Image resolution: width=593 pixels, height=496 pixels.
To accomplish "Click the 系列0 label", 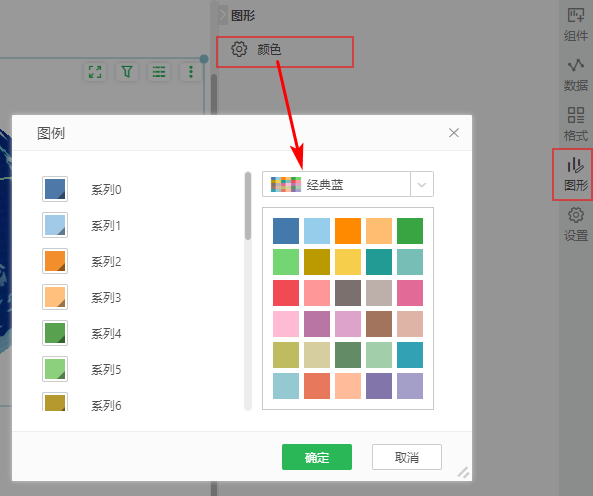I will click(x=106, y=189).
